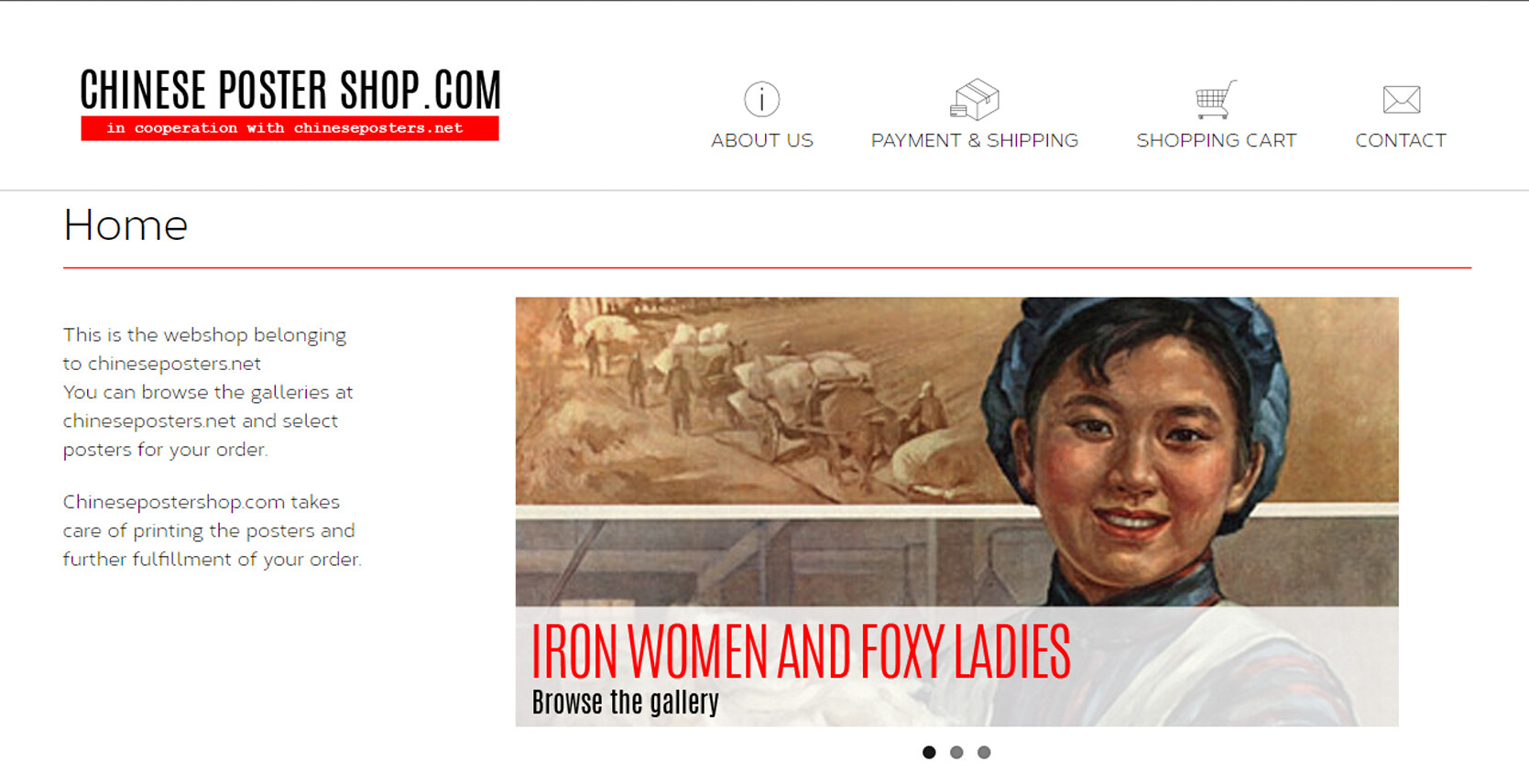This screenshot has height=784, width=1529.
Task: Select the CONTACT text link
Action: pos(1401,140)
